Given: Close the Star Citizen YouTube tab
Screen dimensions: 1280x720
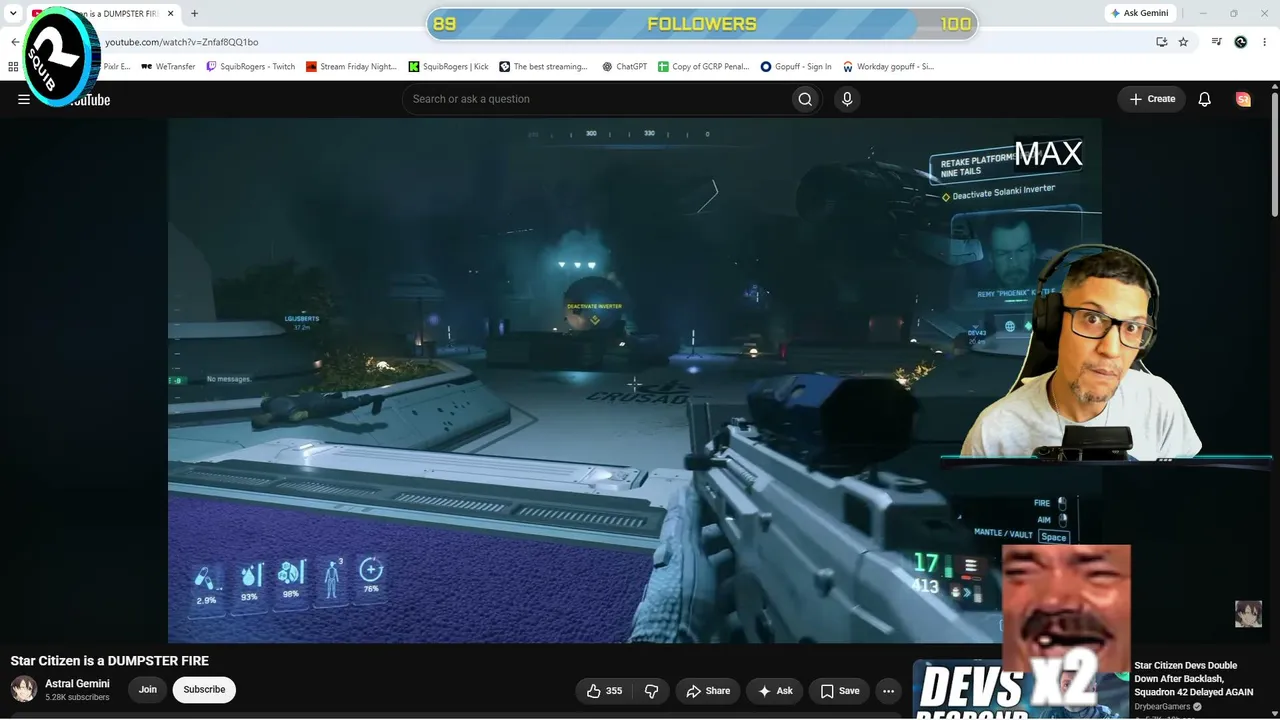Looking at the screenshot, I should (x=168, y=14).
